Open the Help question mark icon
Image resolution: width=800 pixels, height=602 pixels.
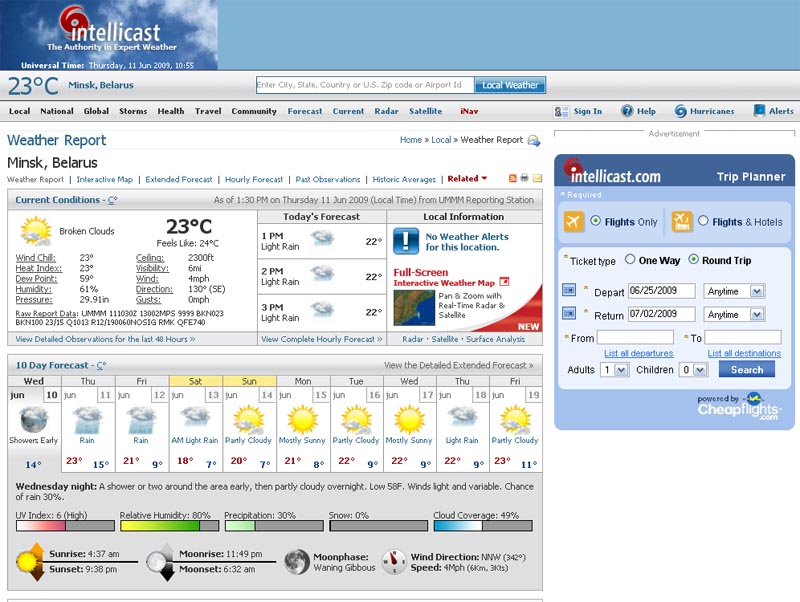coord(627,111)
